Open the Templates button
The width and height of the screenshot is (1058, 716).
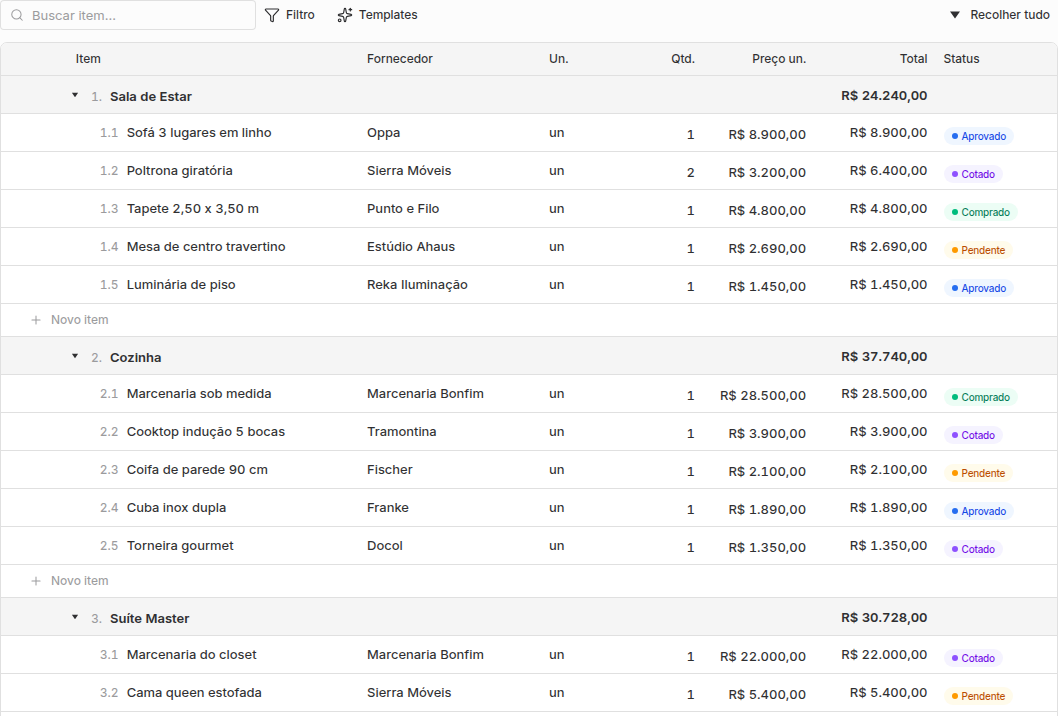[x=377, y=15]
